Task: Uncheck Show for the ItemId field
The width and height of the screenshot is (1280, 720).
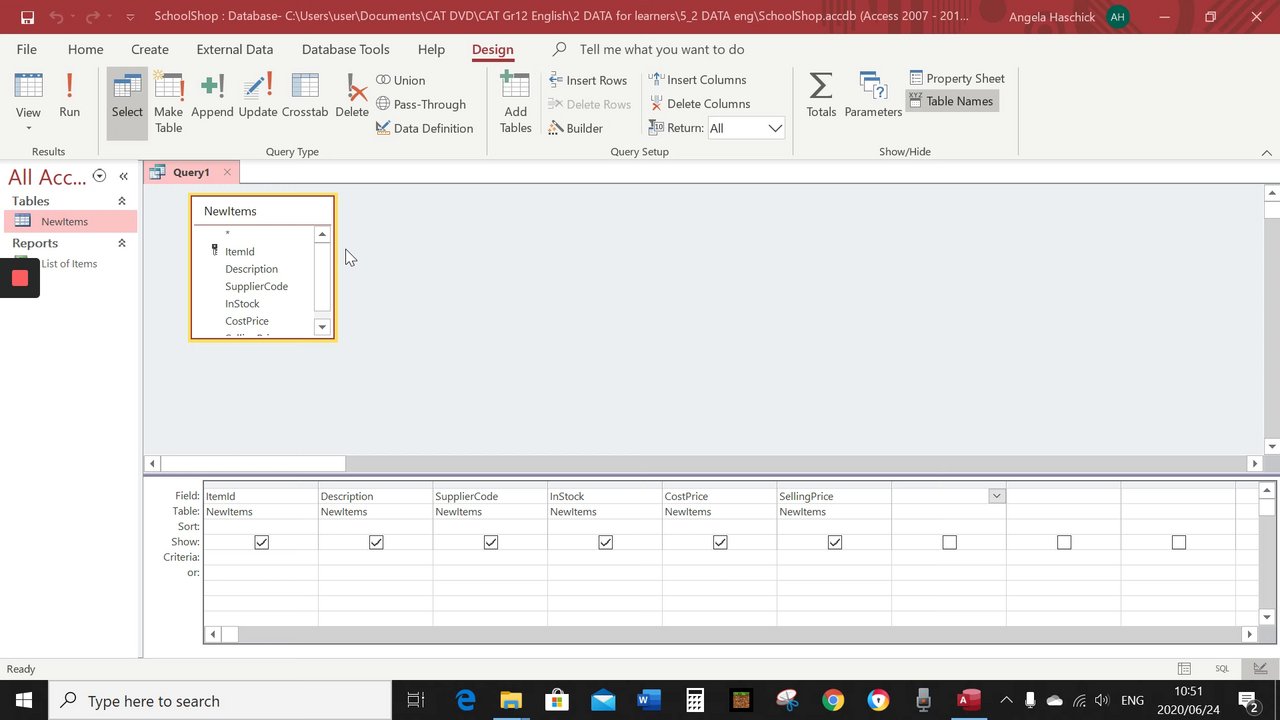Action: coord(261,542)
